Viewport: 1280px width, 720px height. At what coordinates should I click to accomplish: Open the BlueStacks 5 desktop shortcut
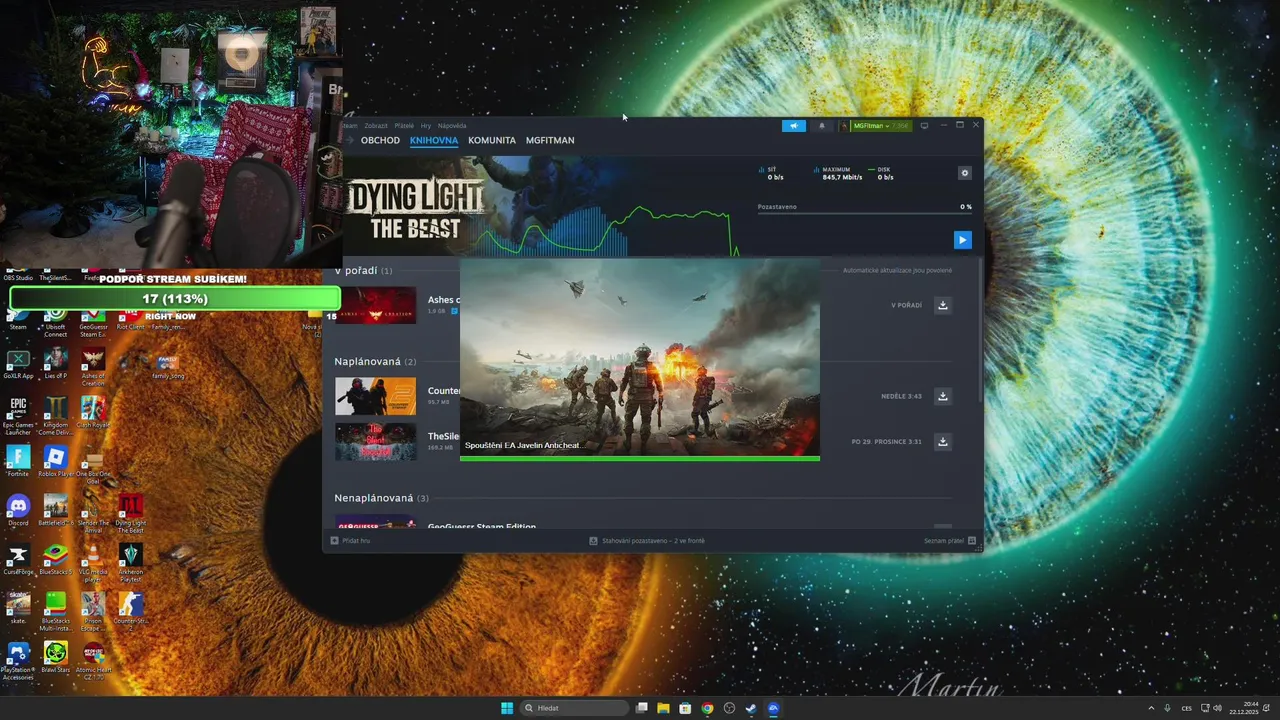[55, 559]
